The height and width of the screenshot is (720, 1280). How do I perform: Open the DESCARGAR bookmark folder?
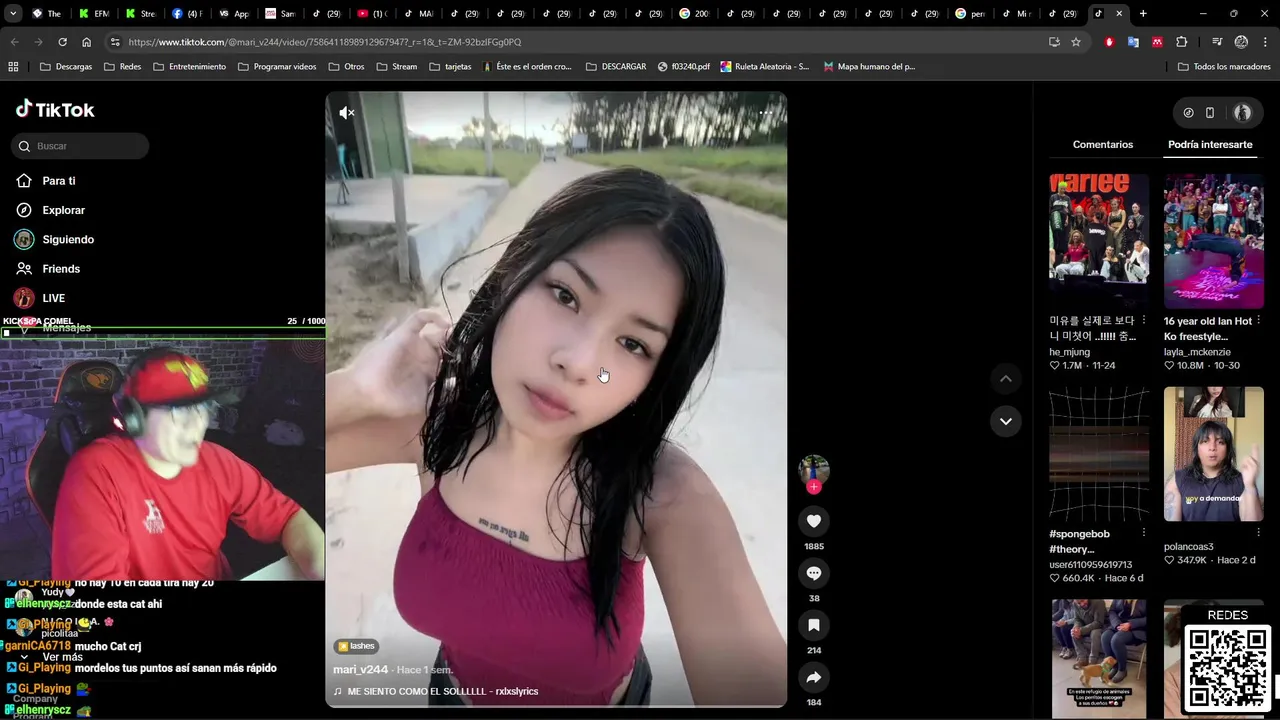615,67
